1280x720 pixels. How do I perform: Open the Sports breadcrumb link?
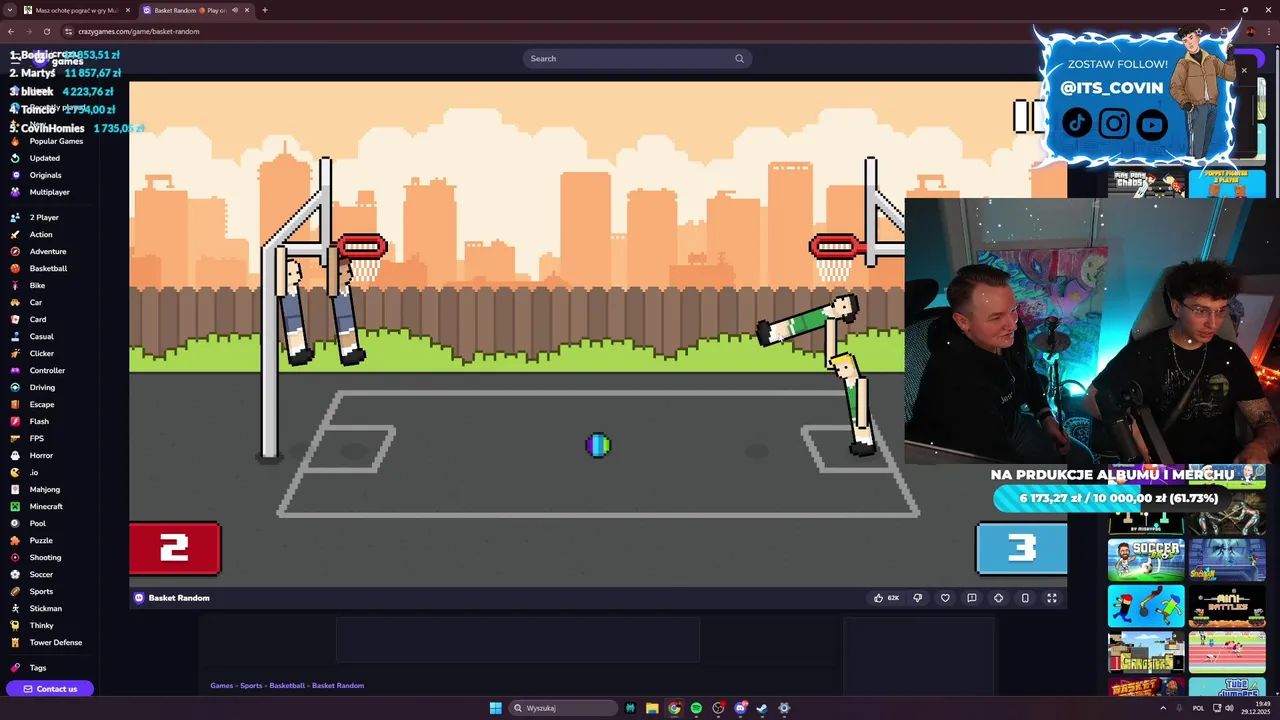pos(251,686)
